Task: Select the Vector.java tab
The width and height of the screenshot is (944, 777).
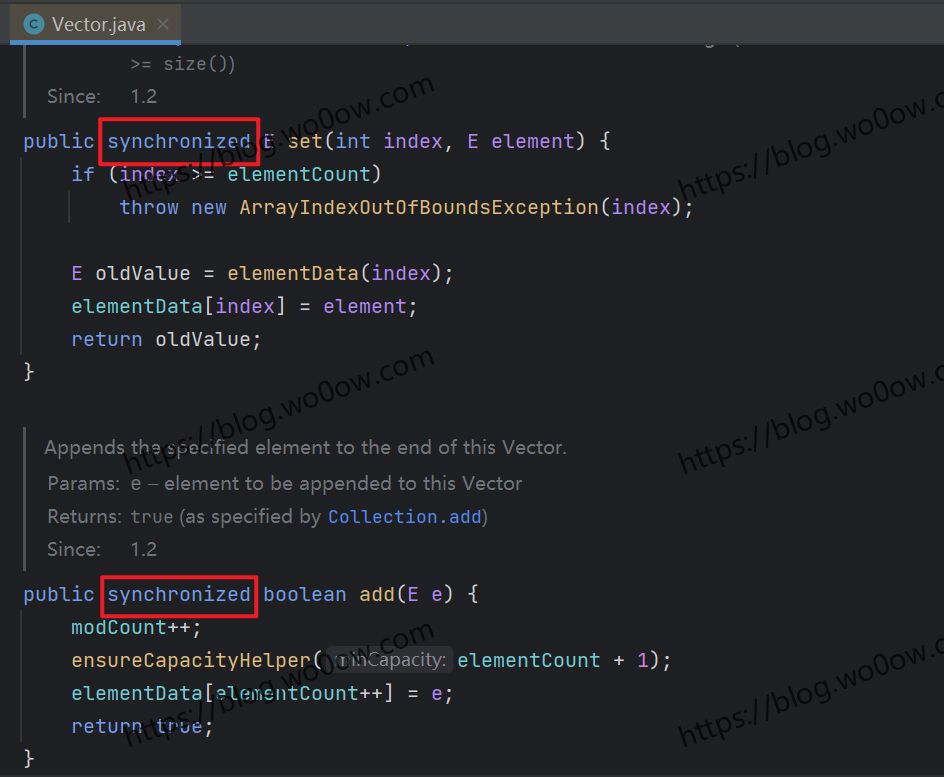Action: [x=96, y=24]
